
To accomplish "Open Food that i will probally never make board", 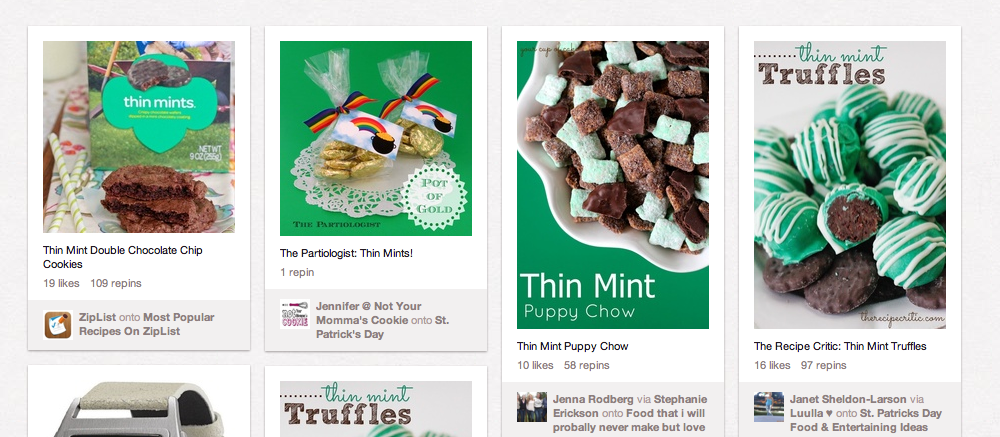I will tap(629, 420).
